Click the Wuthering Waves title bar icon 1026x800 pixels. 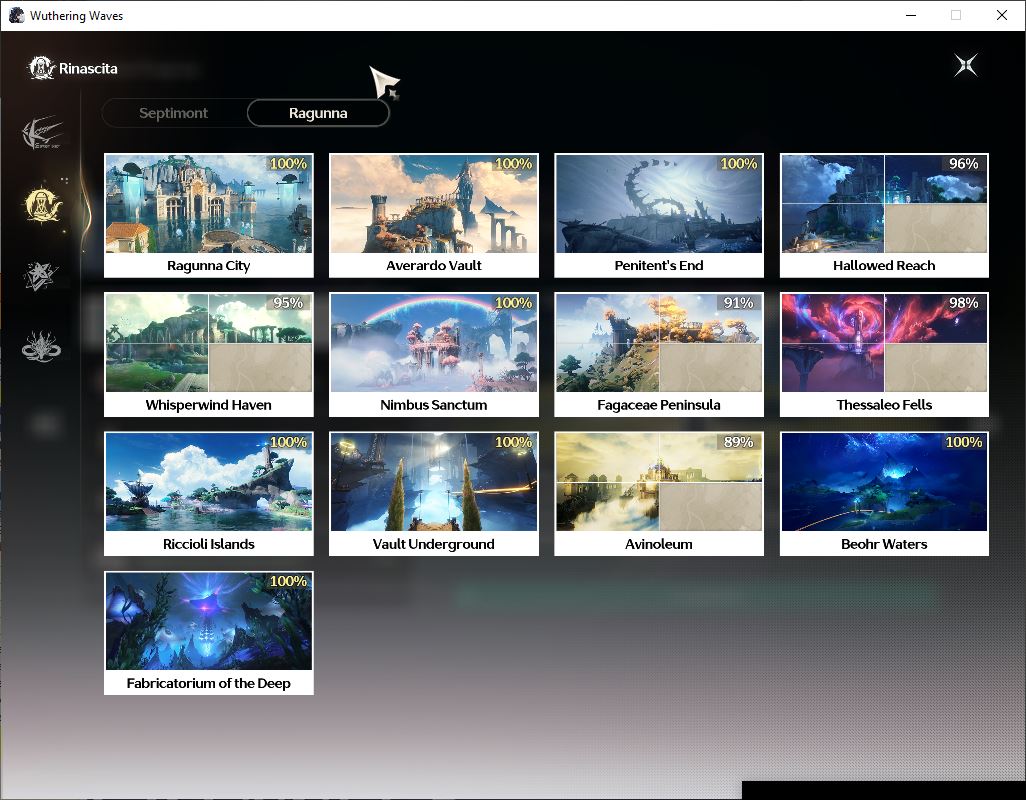[x=16, y=15]
